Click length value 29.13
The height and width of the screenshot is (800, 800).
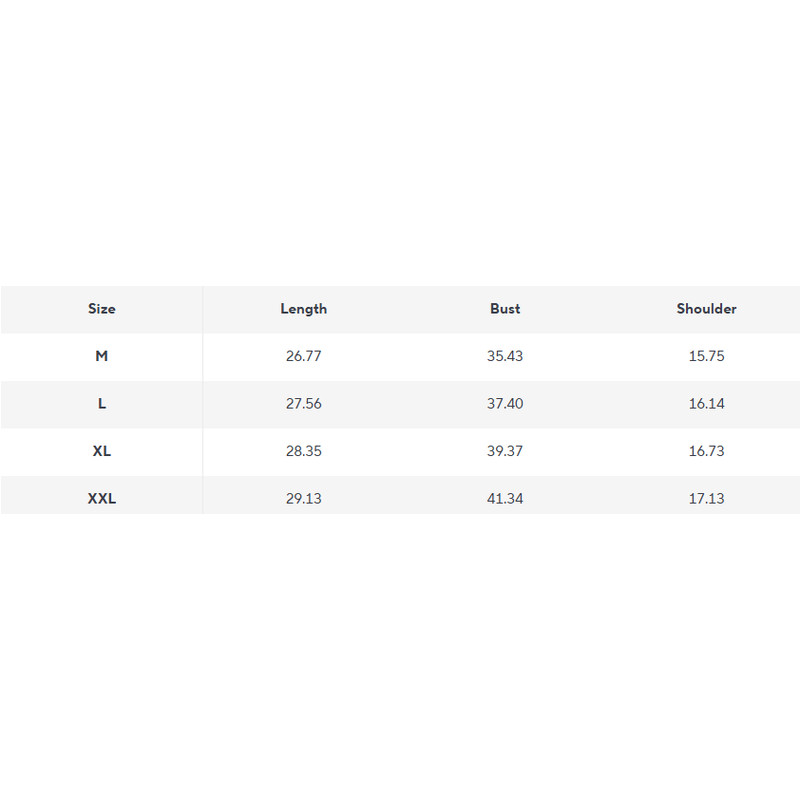(x=303, y=498)
